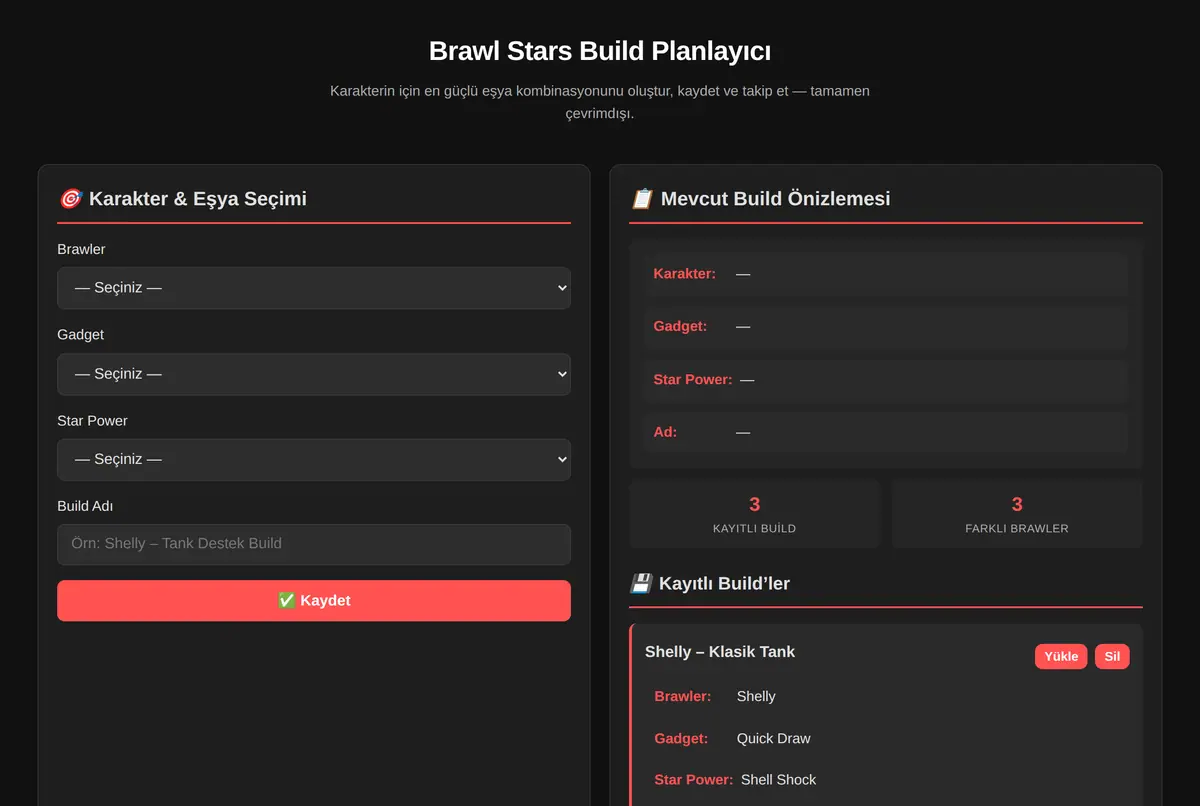Open the Brawler dropdown
Screen dimensions: 1200x806
point(314,288)
